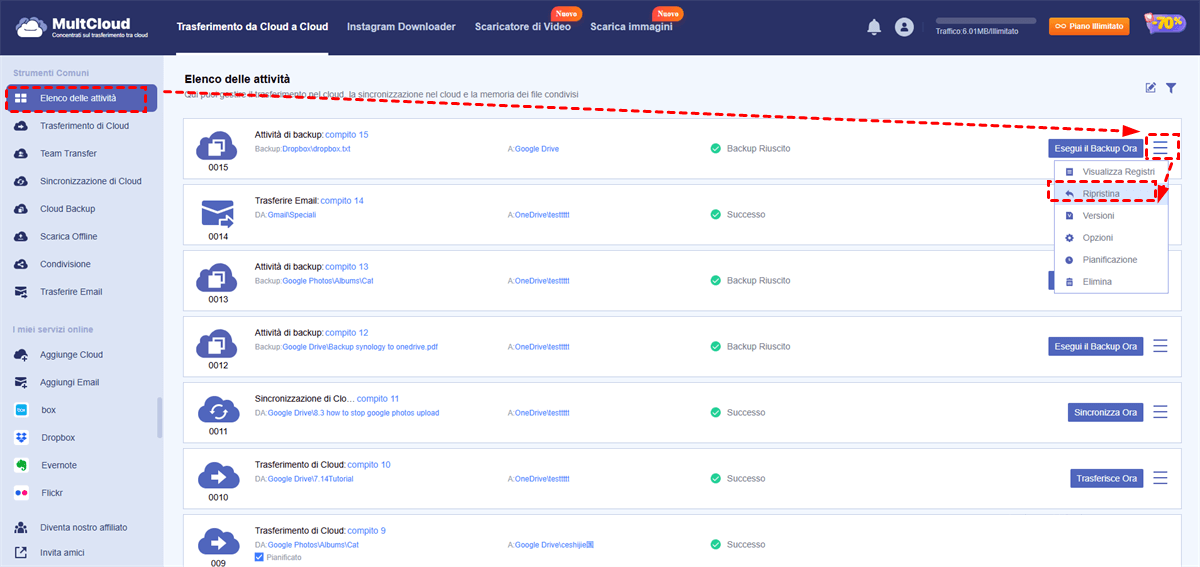
Task: Switch to Scarica immagini tab
Action: 631,27
